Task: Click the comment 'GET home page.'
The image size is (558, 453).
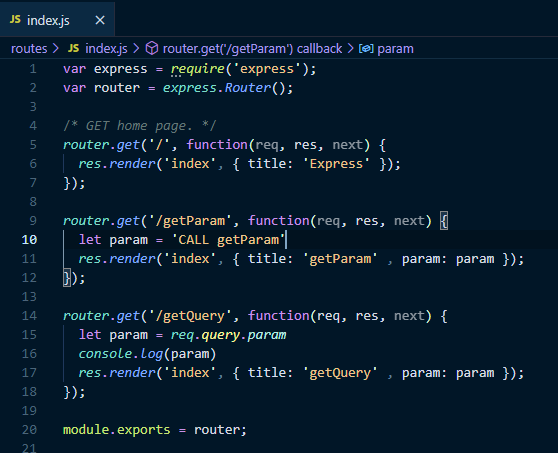Action: point(139,126)
